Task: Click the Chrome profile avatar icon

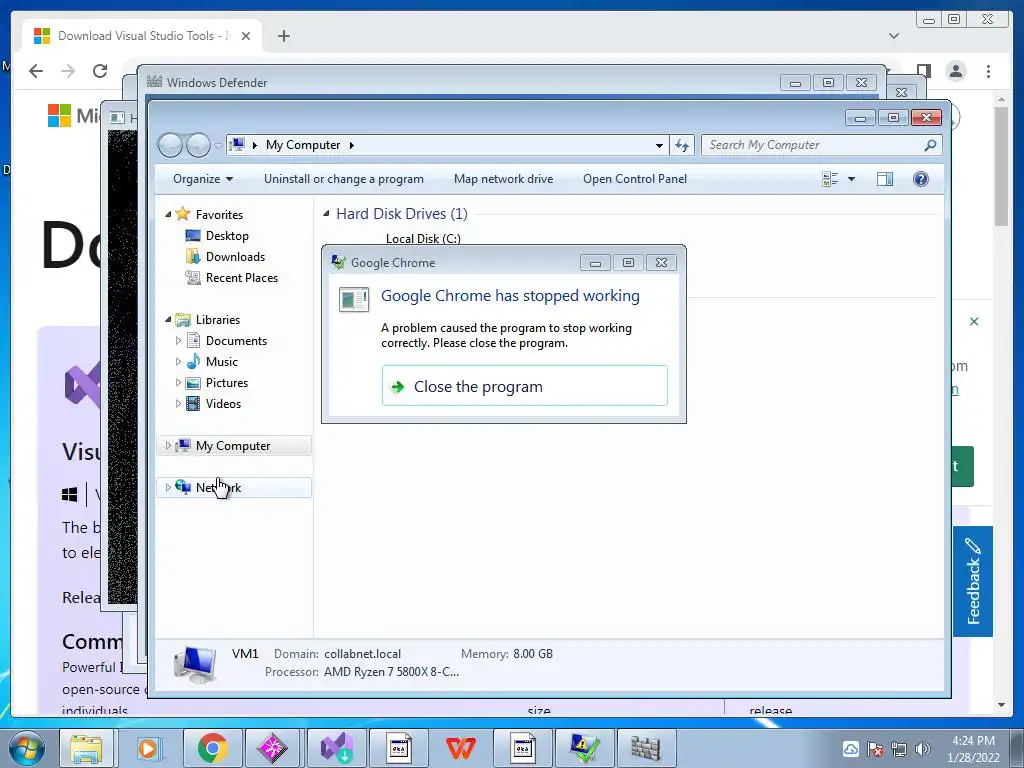Action: click(955, 71)
